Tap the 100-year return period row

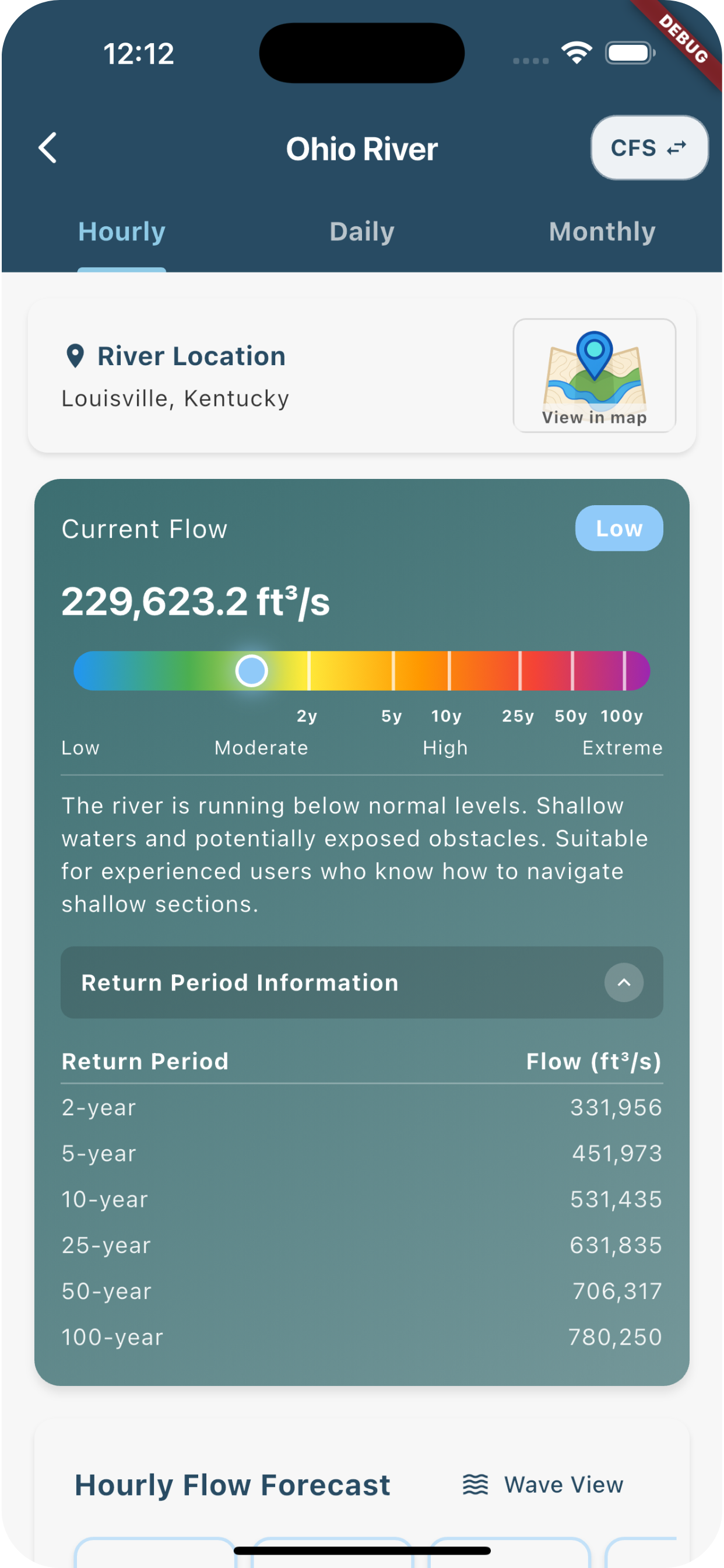click(361, 1338)
